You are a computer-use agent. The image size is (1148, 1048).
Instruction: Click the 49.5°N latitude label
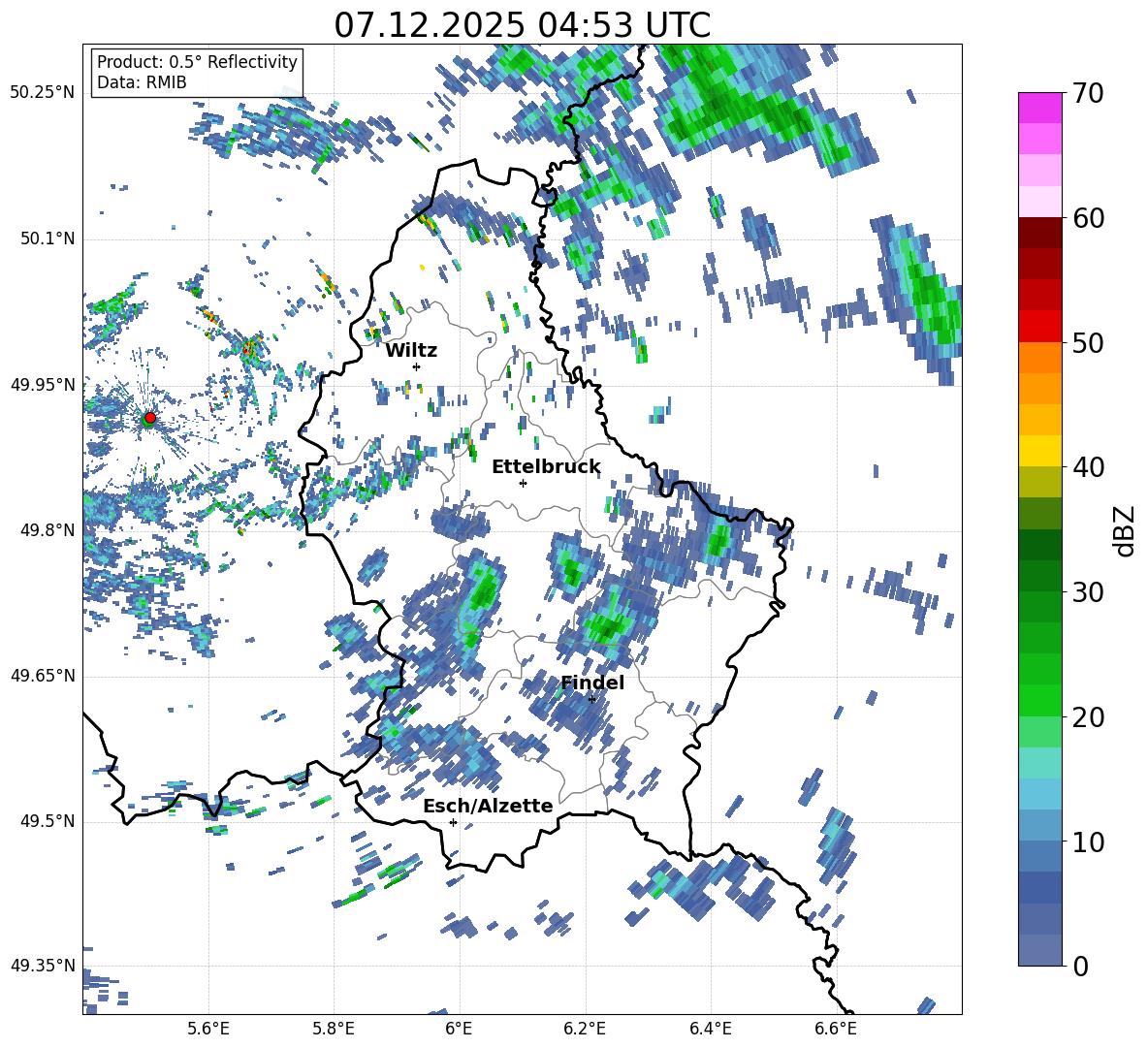pos(47,822)
